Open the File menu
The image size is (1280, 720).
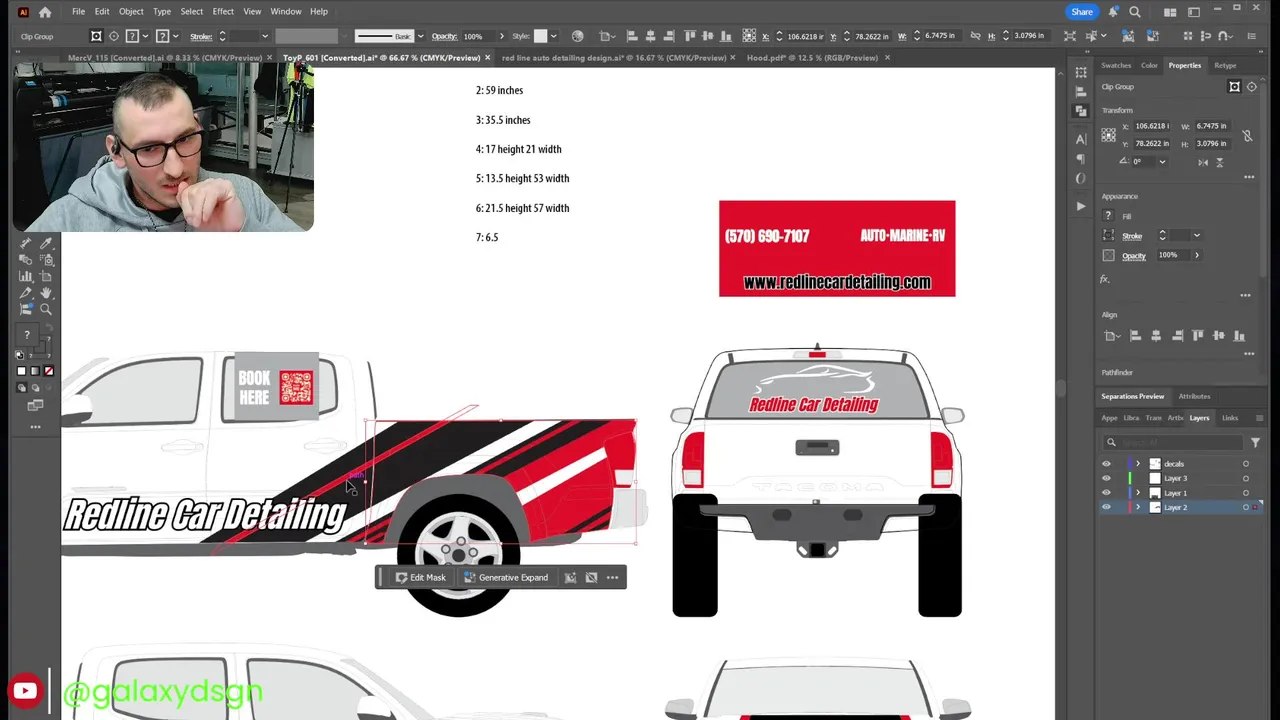78,12
